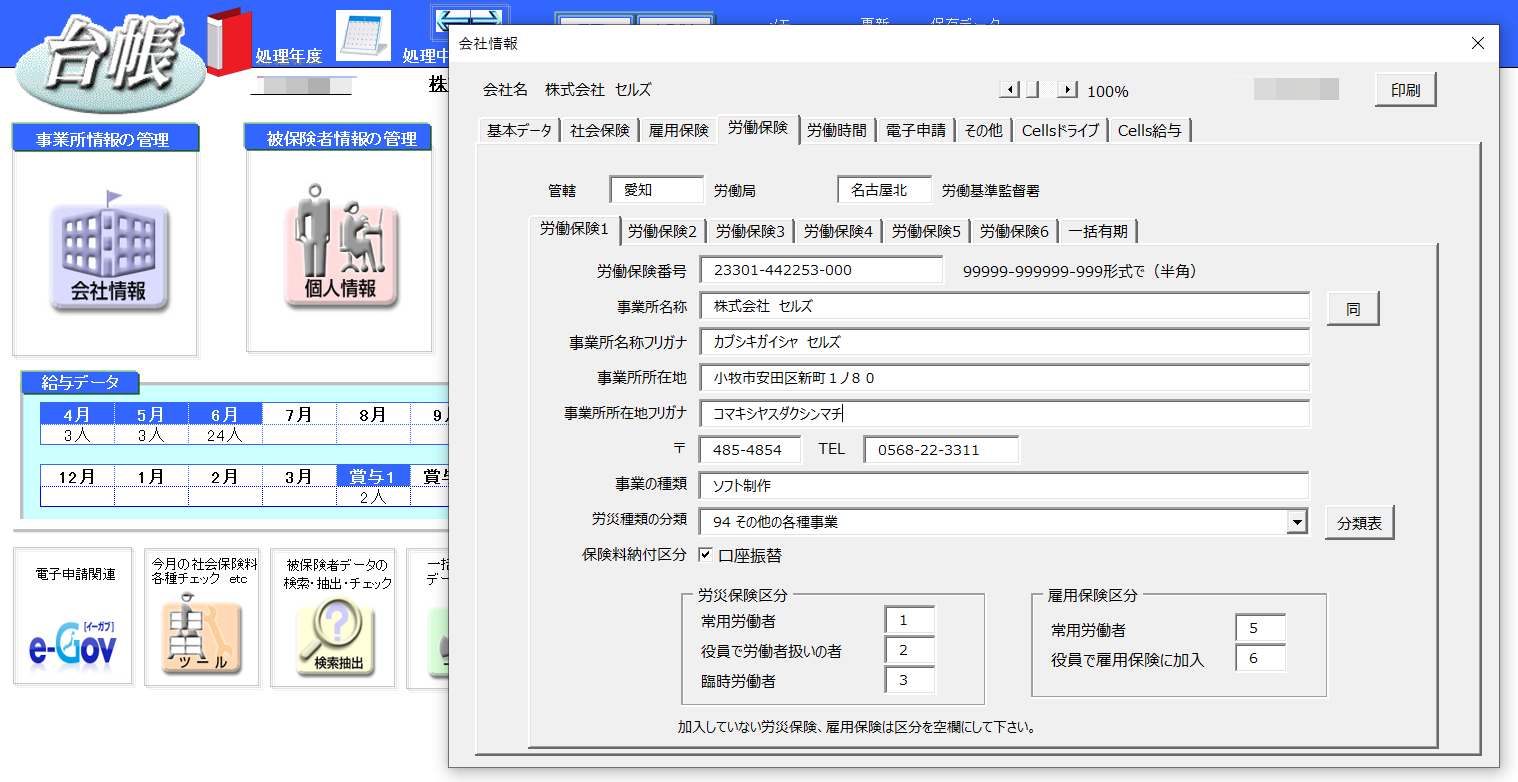1518x782 pixels.
Task: Click 雇用保険区分 常用労働者 field
Action: click(x=1260, y=628)
